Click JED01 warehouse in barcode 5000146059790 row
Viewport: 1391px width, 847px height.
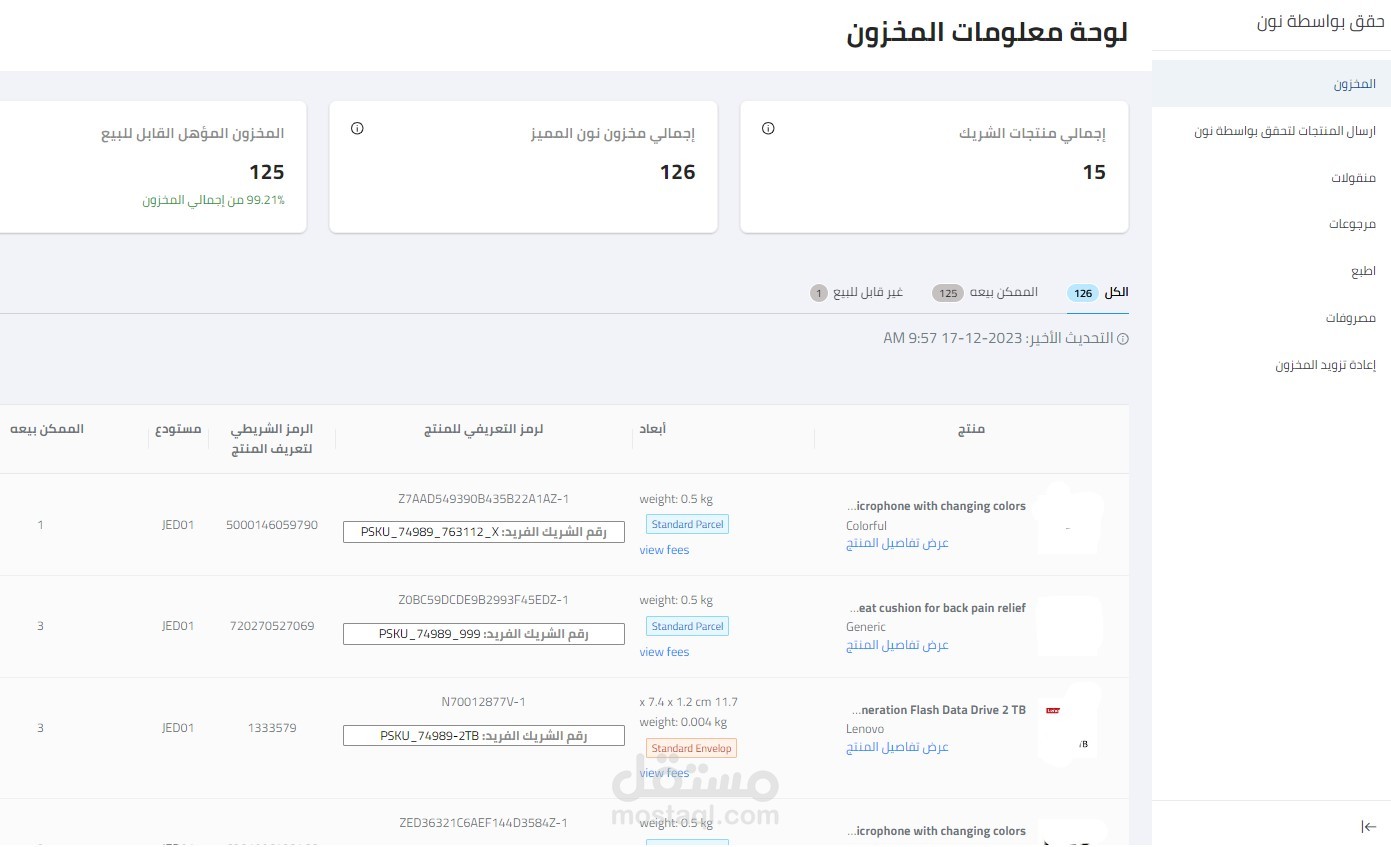[x=178, y=524]
